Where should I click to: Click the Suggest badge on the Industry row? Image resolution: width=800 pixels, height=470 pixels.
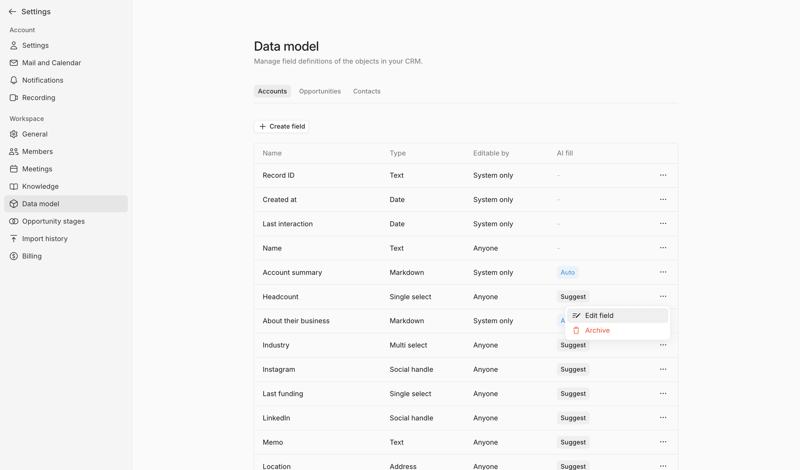click(573, 346)
